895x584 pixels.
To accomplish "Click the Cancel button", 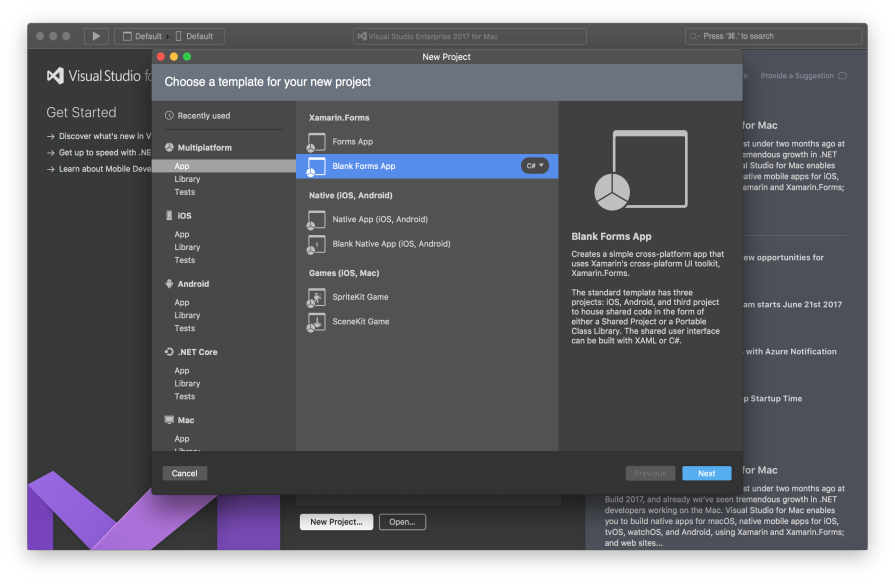I will 184,473.
